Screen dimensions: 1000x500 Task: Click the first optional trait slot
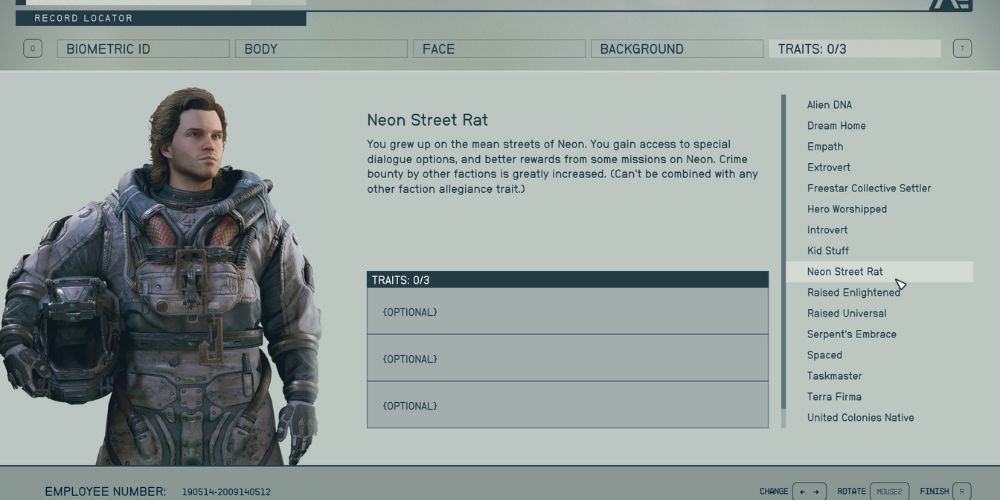(567, 312)
